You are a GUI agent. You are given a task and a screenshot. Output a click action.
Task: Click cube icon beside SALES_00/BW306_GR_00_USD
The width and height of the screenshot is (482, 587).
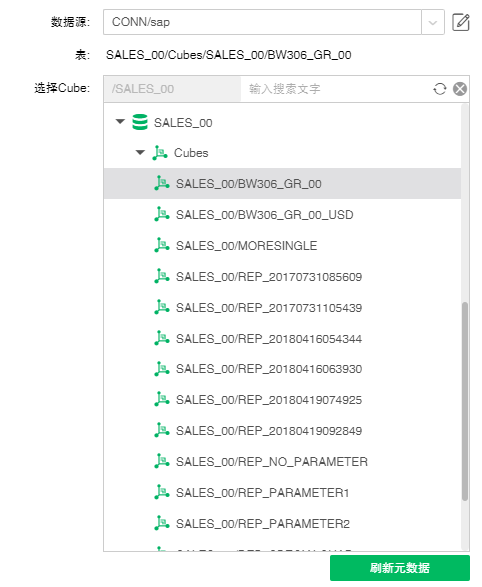(x=162, y=214)
